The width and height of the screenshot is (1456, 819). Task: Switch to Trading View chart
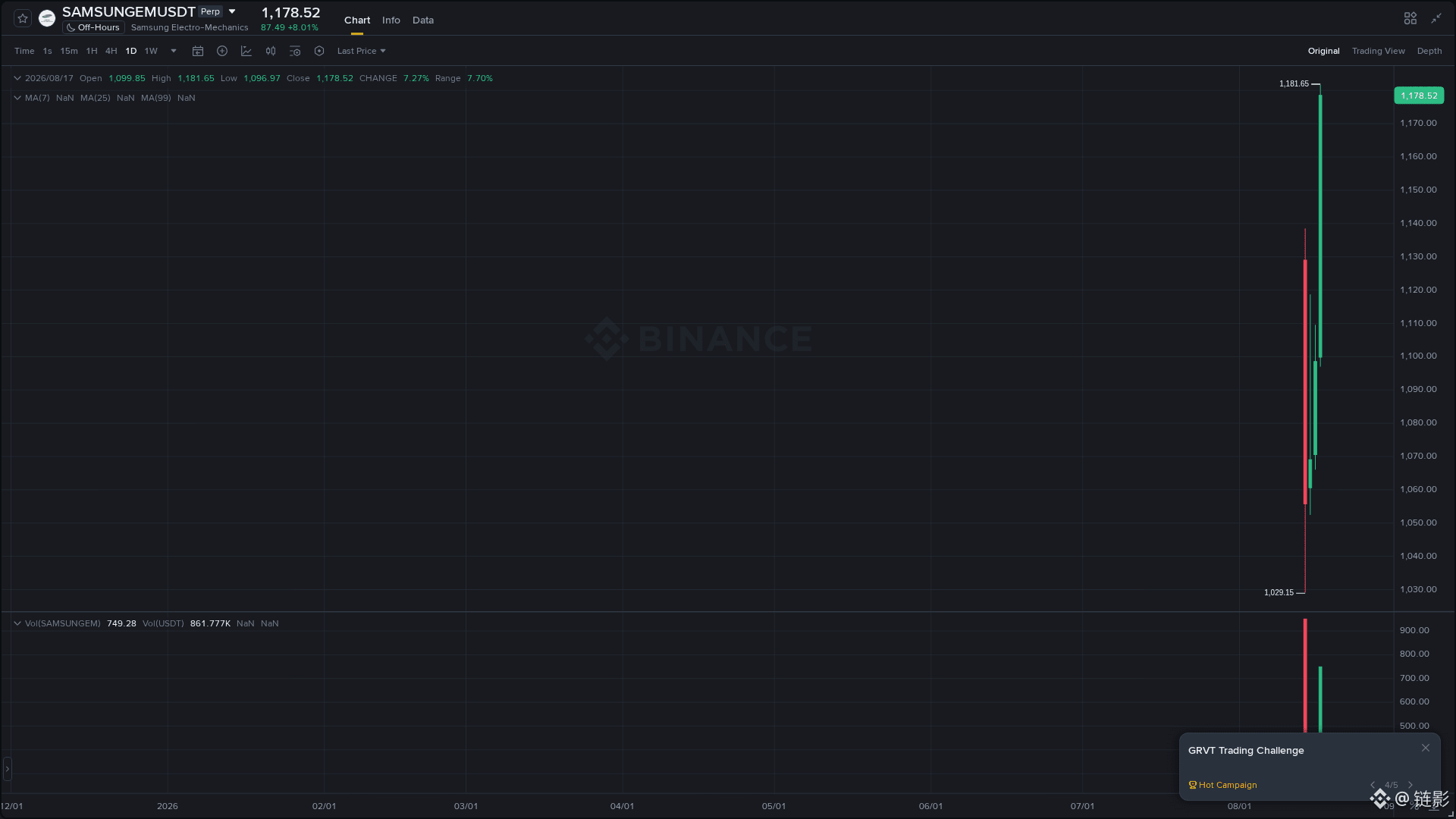(1378, 51)
